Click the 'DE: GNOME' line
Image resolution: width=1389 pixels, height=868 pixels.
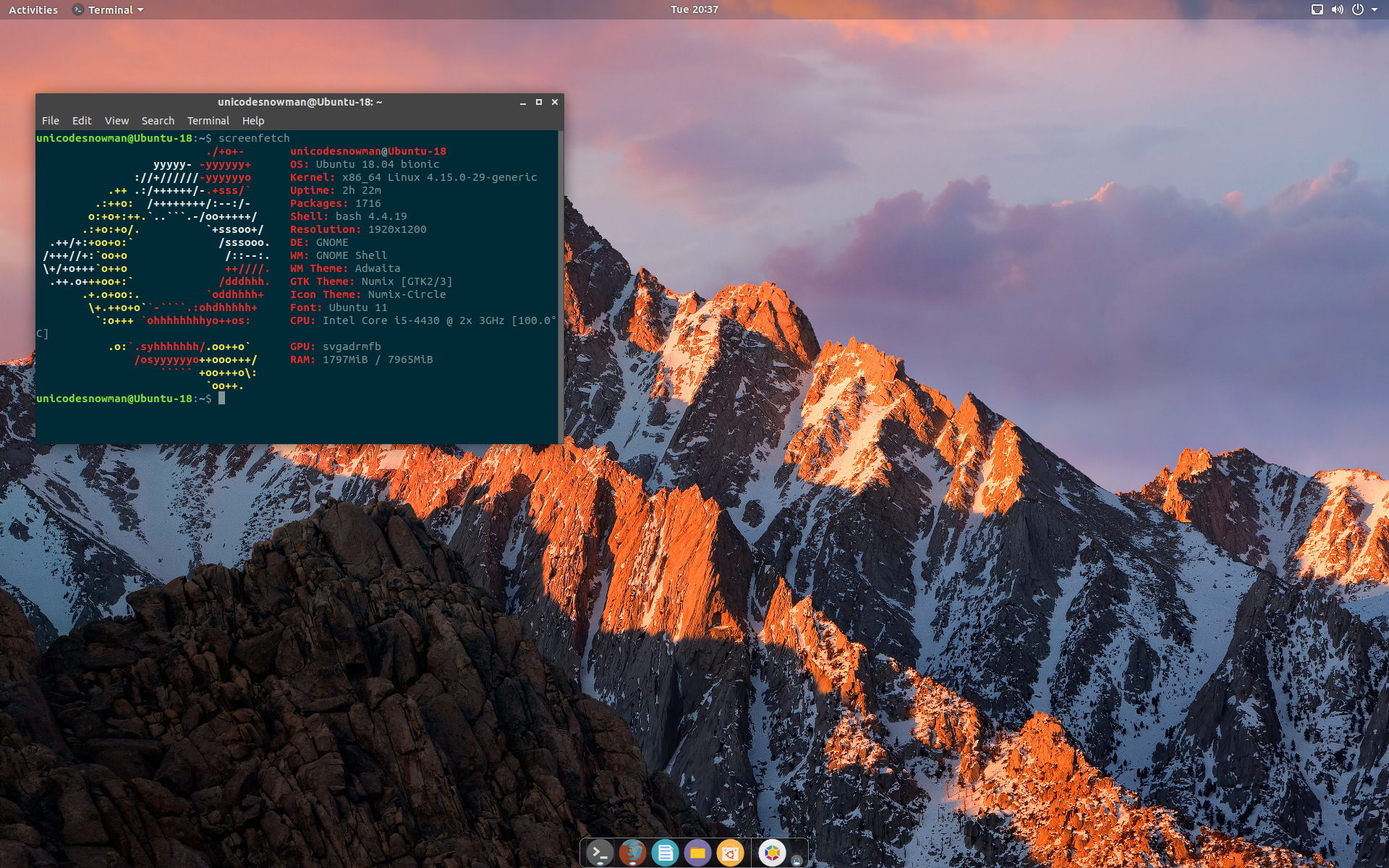(319, 242)
